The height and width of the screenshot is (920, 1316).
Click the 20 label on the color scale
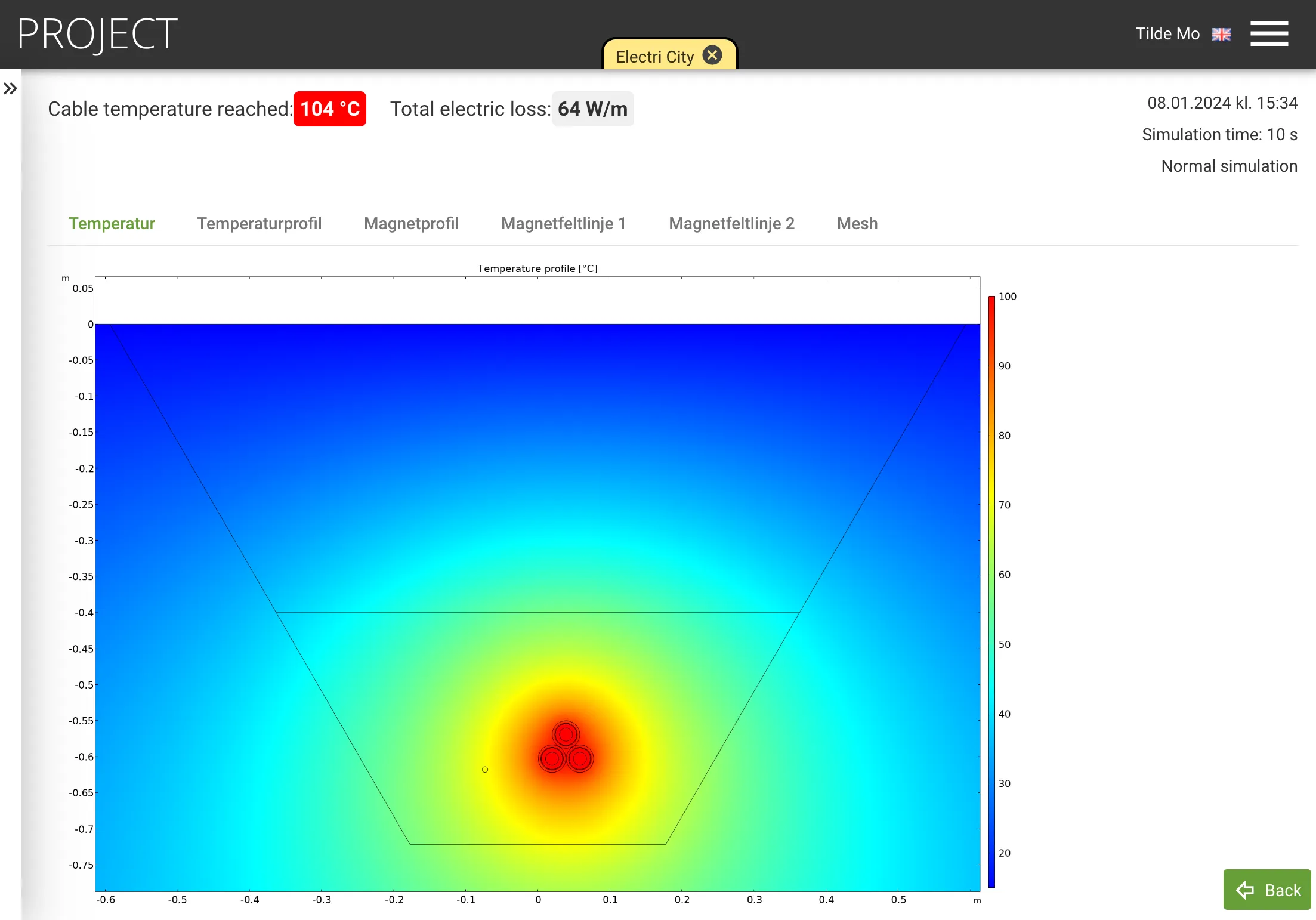coord(1004,853)
